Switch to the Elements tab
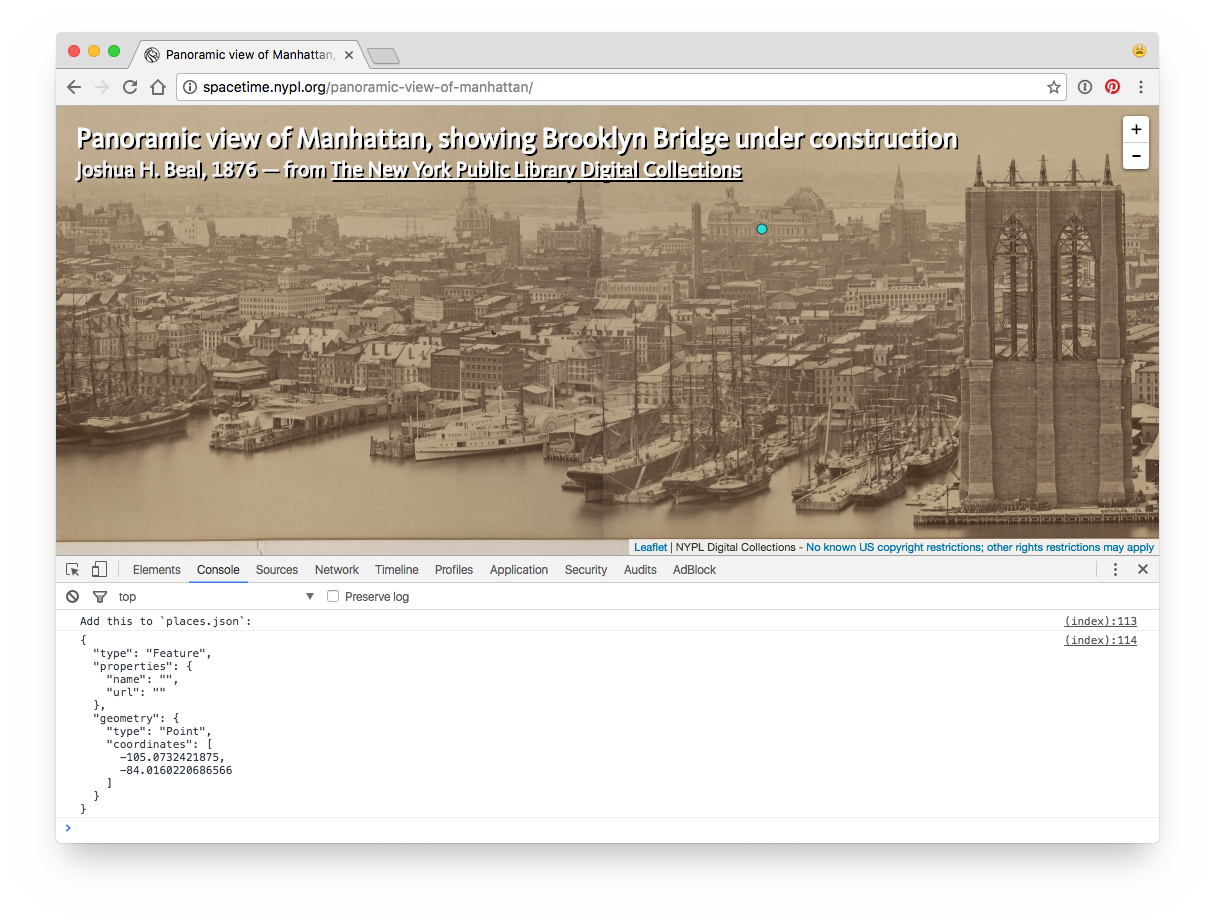The width and height of the screenshot is (1215, 923). [x=157, y=570]
